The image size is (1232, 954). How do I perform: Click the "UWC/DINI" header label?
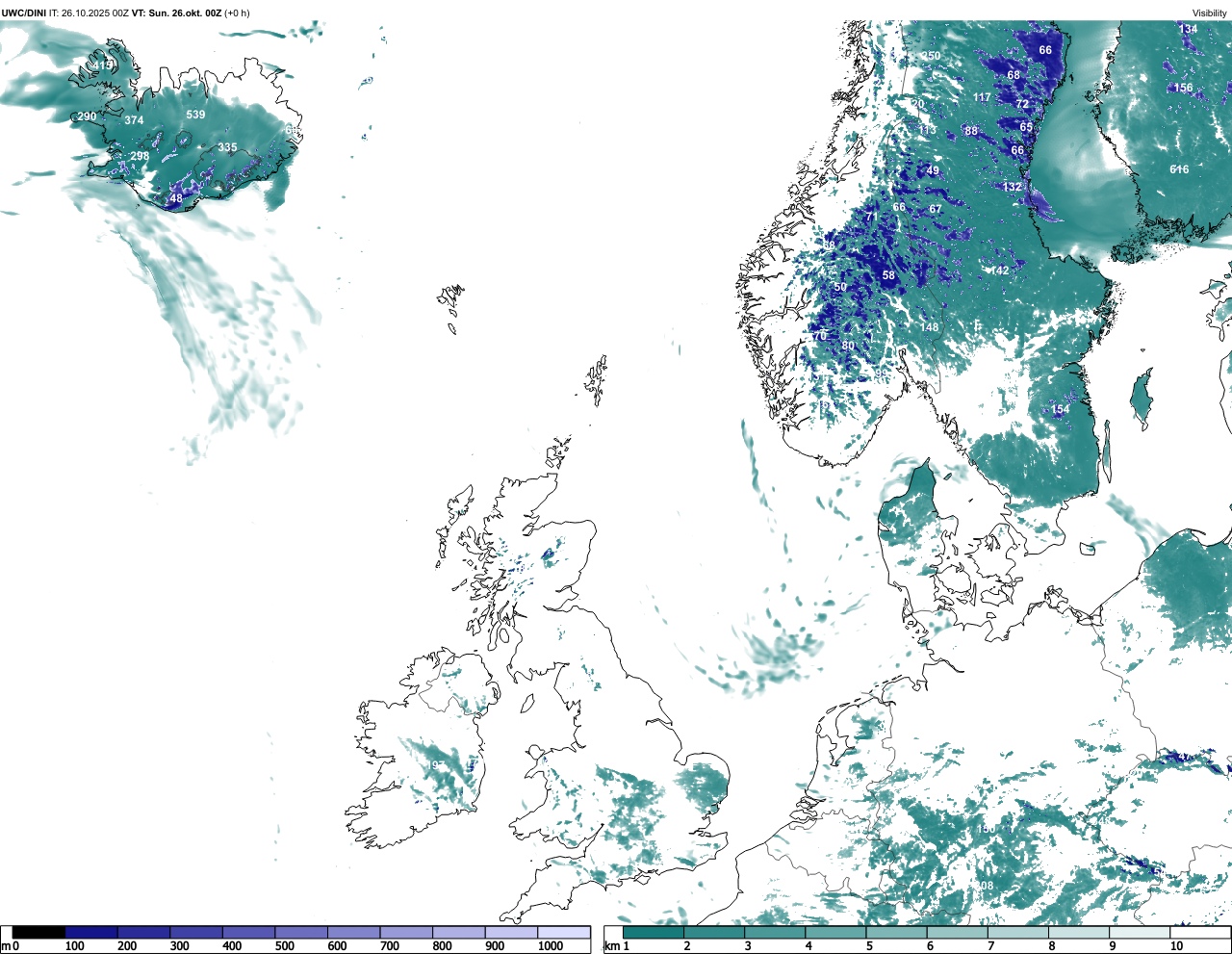point(23,13)
